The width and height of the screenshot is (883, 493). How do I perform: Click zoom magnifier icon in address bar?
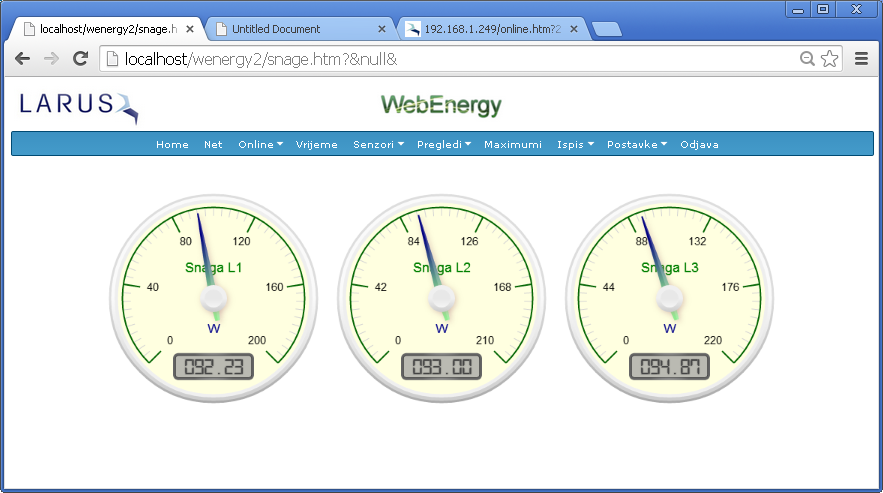point(807,59)
